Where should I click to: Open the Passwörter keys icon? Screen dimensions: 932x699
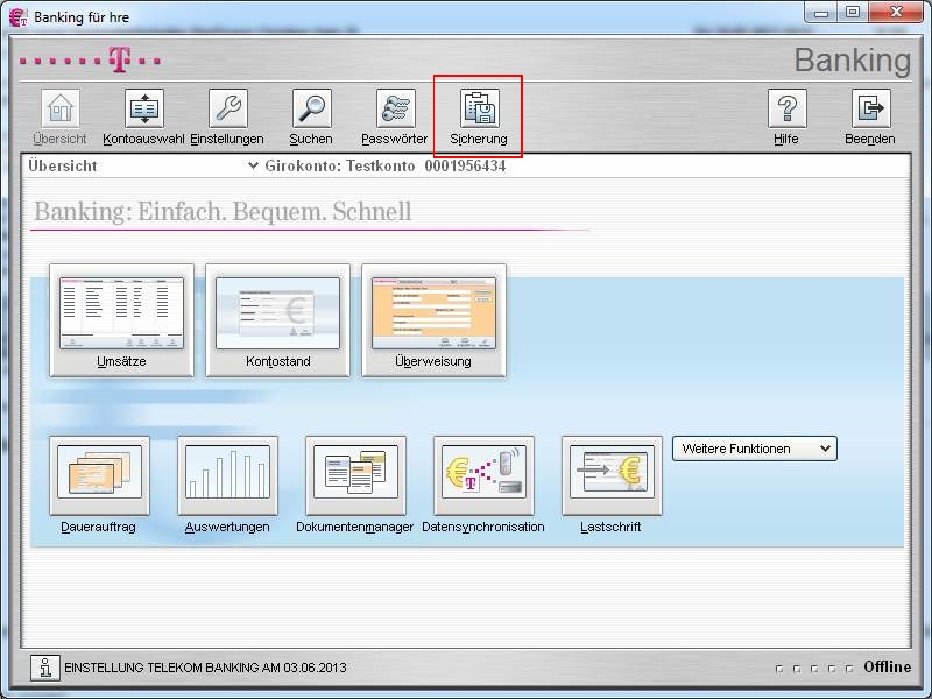click(395, 109)
